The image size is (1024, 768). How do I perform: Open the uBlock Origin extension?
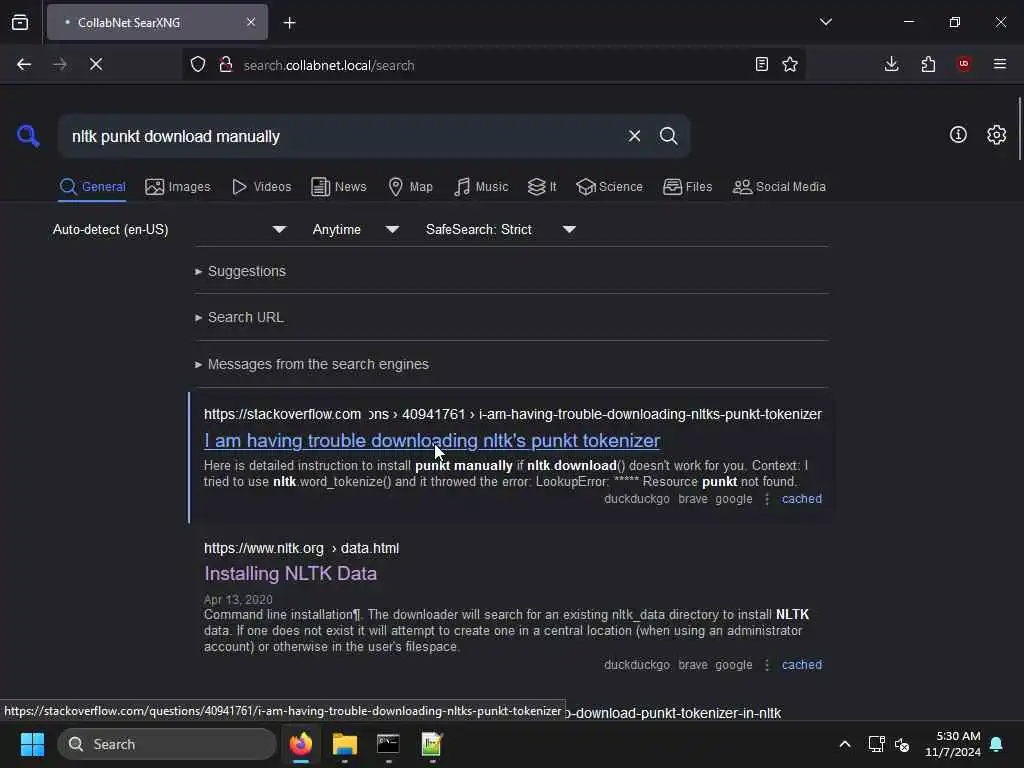(964, 64)
